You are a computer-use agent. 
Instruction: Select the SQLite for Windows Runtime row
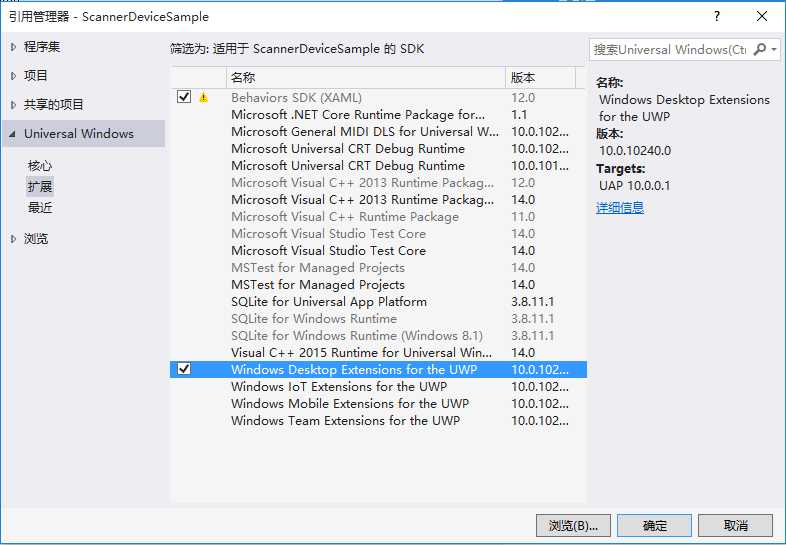pos(378,319)
